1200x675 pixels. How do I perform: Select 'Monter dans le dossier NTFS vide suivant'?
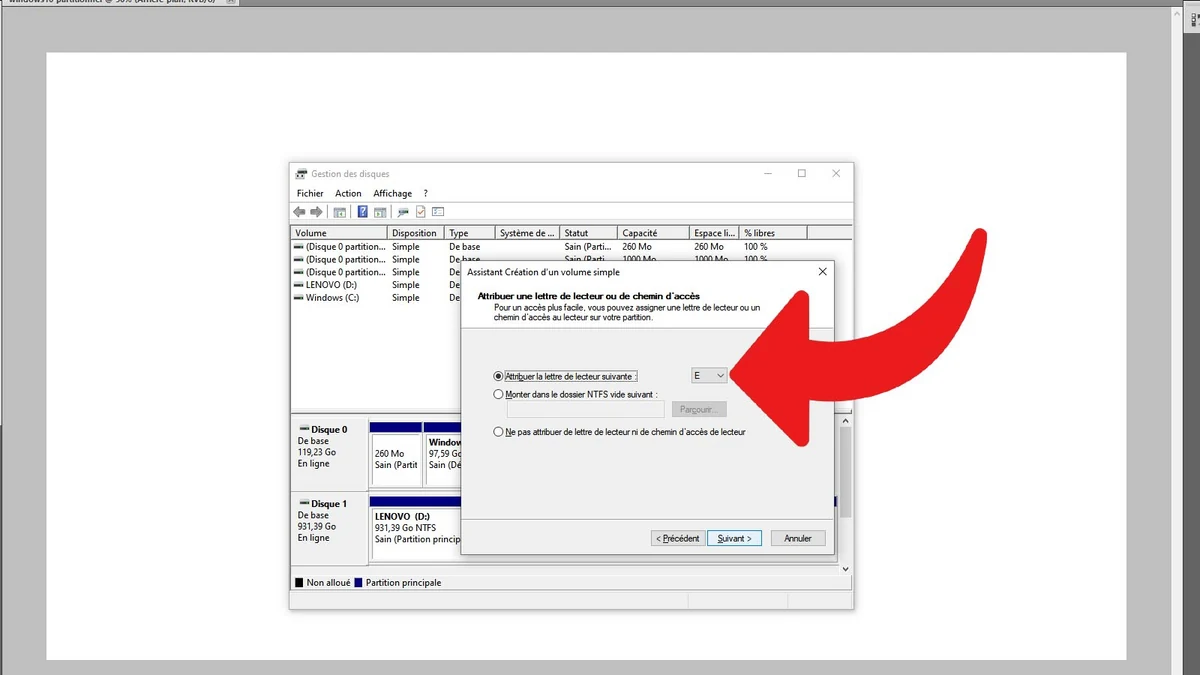tap(498, 394)
